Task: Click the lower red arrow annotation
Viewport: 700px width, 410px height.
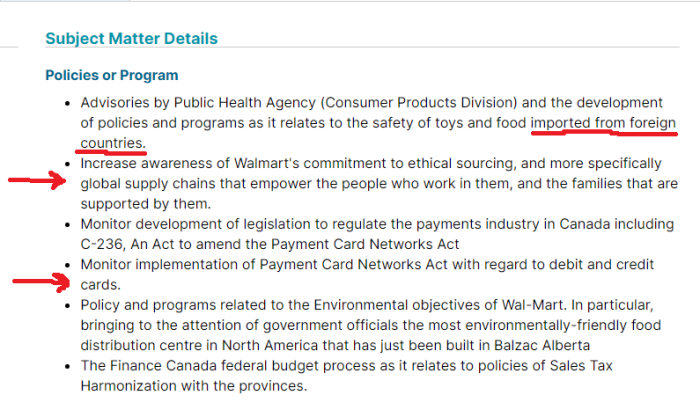Action: [x=41, y=282]
